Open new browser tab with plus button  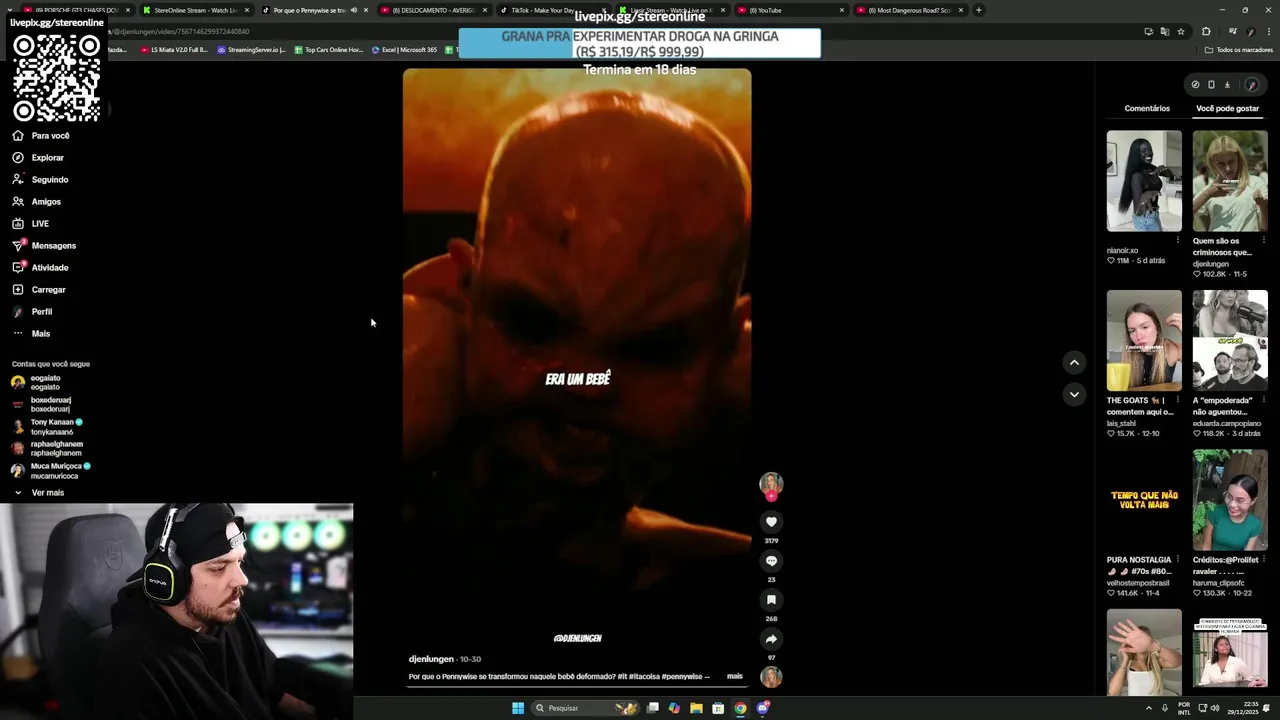tap(978, 10)
